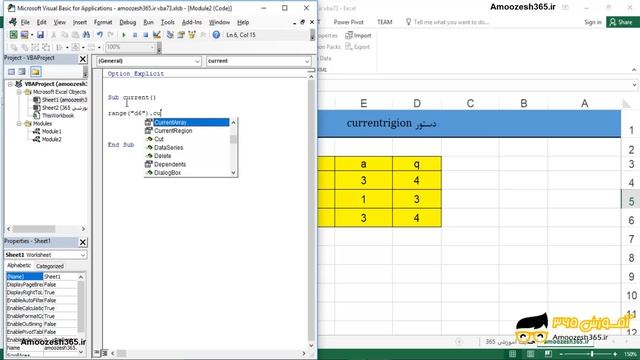Switch to Categorized properties tab

50,267
